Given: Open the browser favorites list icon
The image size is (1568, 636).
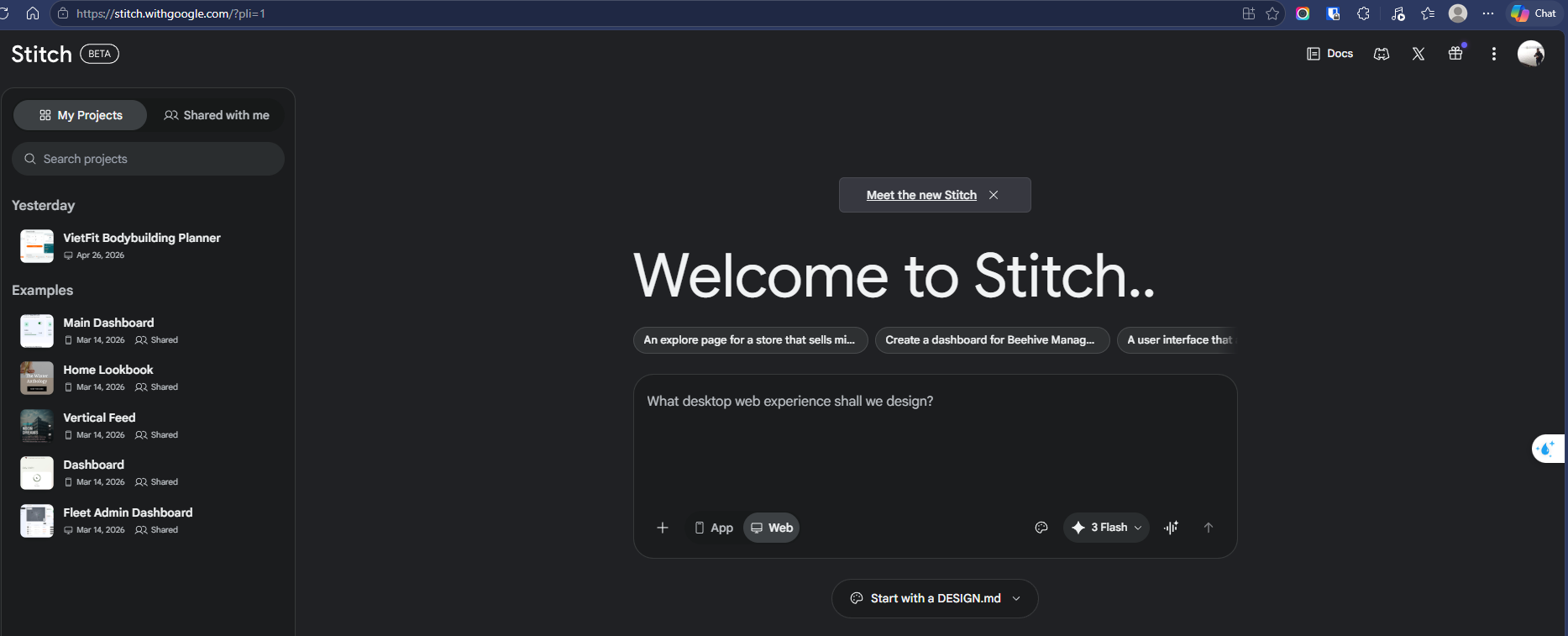Looking at the screenshot, I should pyautogui.click(x=1428, y=13).
